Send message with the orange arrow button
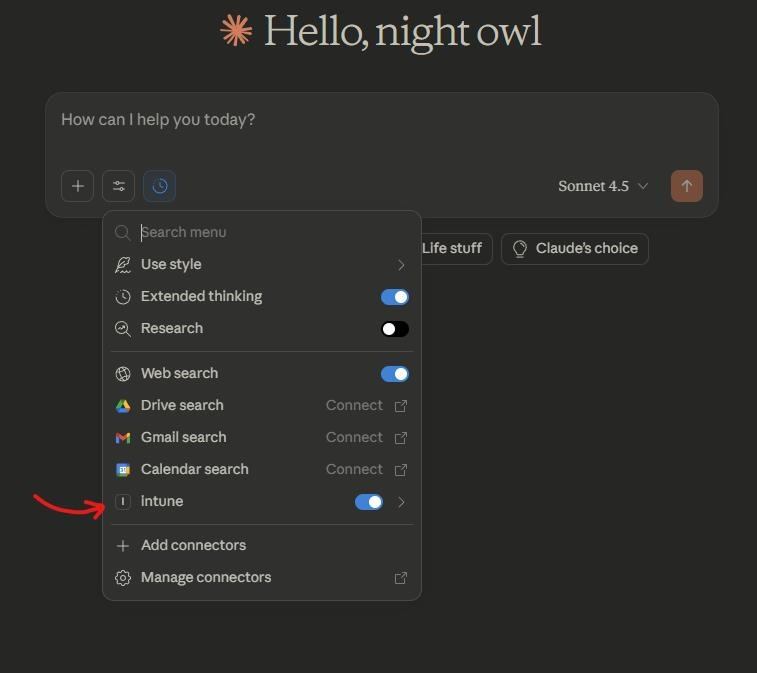The width and height of the screenshot is (757, 673). pyautogui.click(x=687, y=186)
